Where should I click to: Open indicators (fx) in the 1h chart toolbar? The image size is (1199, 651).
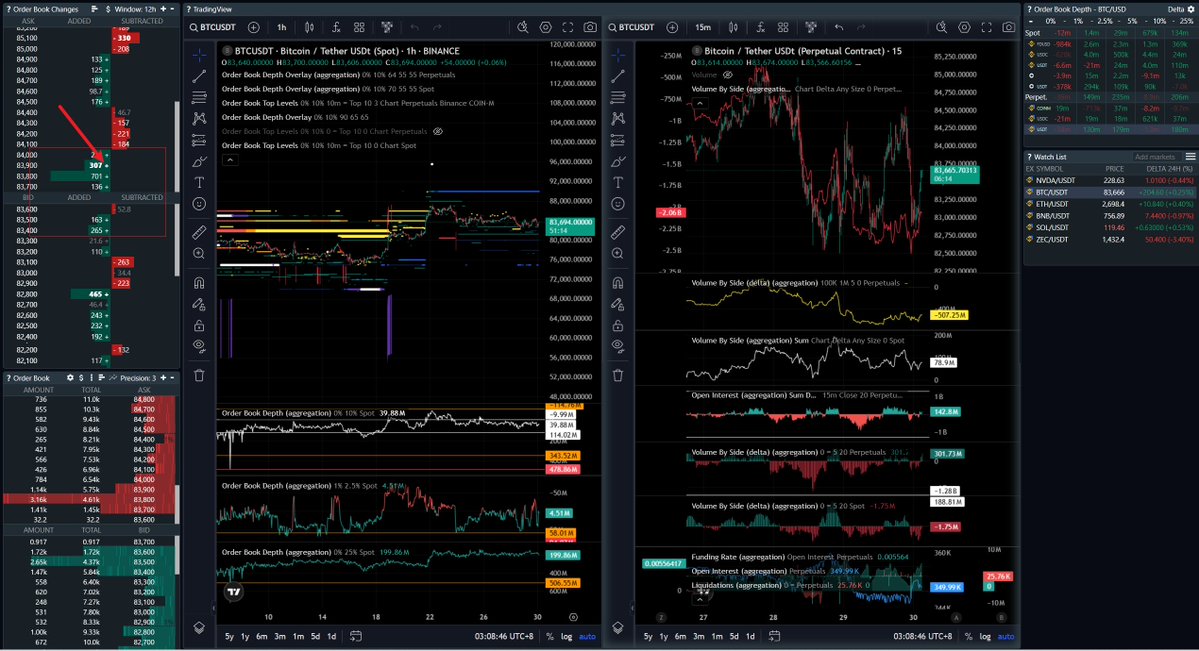click(336, 28)
